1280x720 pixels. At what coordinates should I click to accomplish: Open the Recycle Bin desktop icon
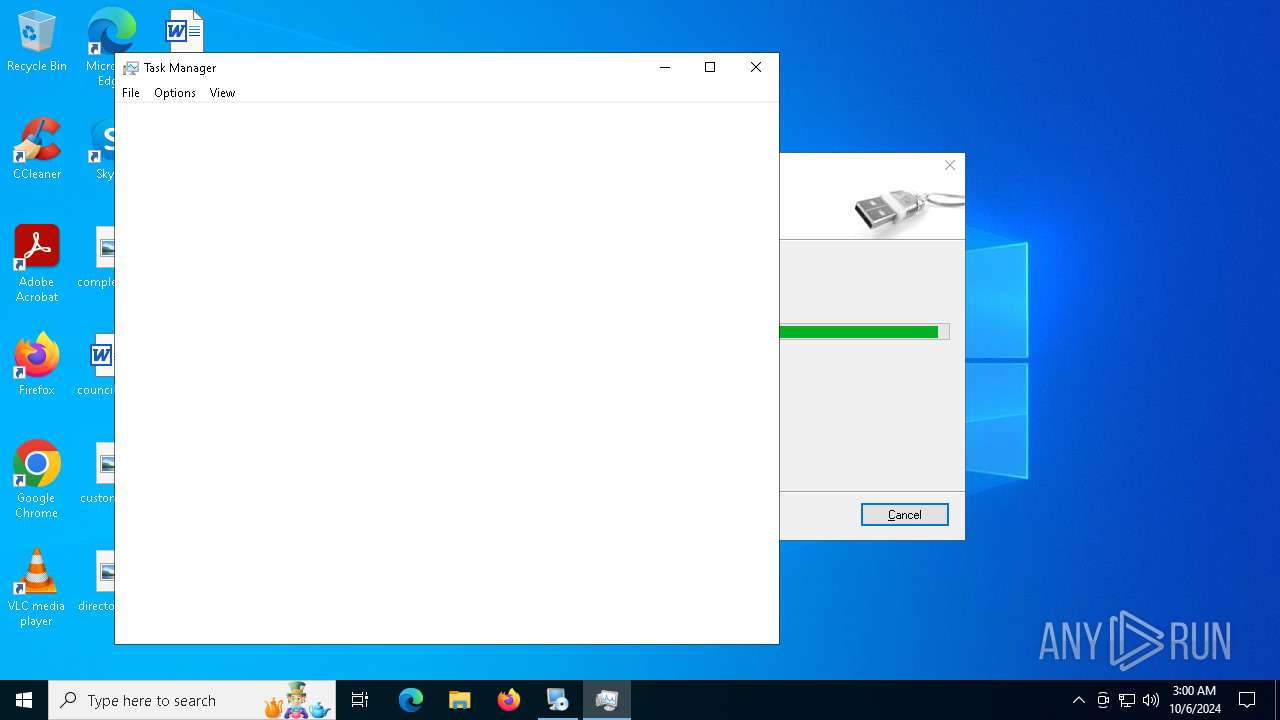point(37,42)
